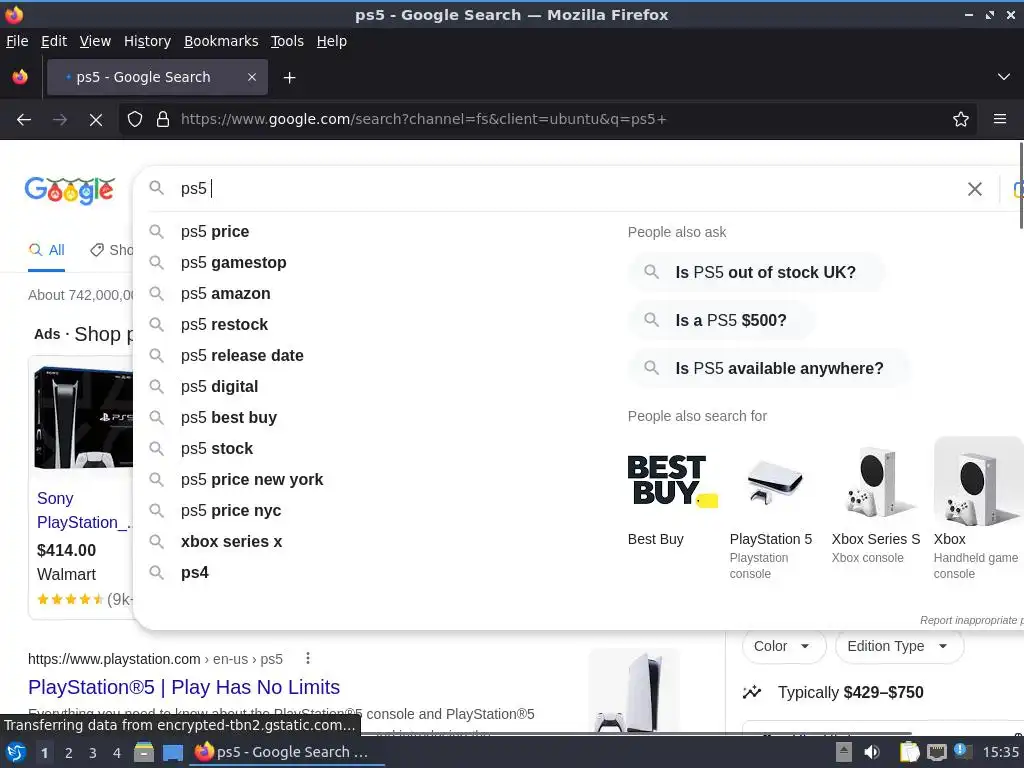Open the notification tray icon
1024x768 pixels.
(962, 751)
